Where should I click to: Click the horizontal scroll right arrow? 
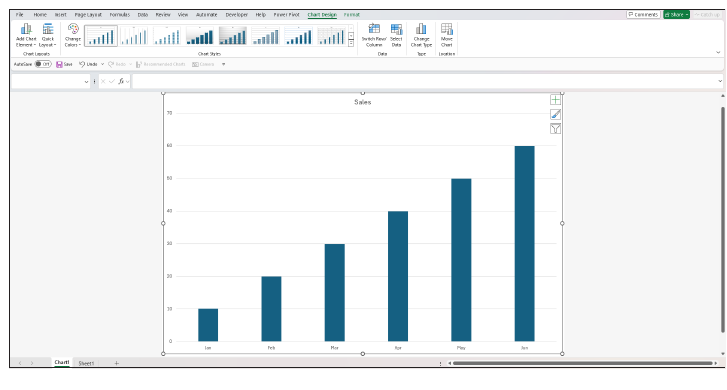coord(716,363)
